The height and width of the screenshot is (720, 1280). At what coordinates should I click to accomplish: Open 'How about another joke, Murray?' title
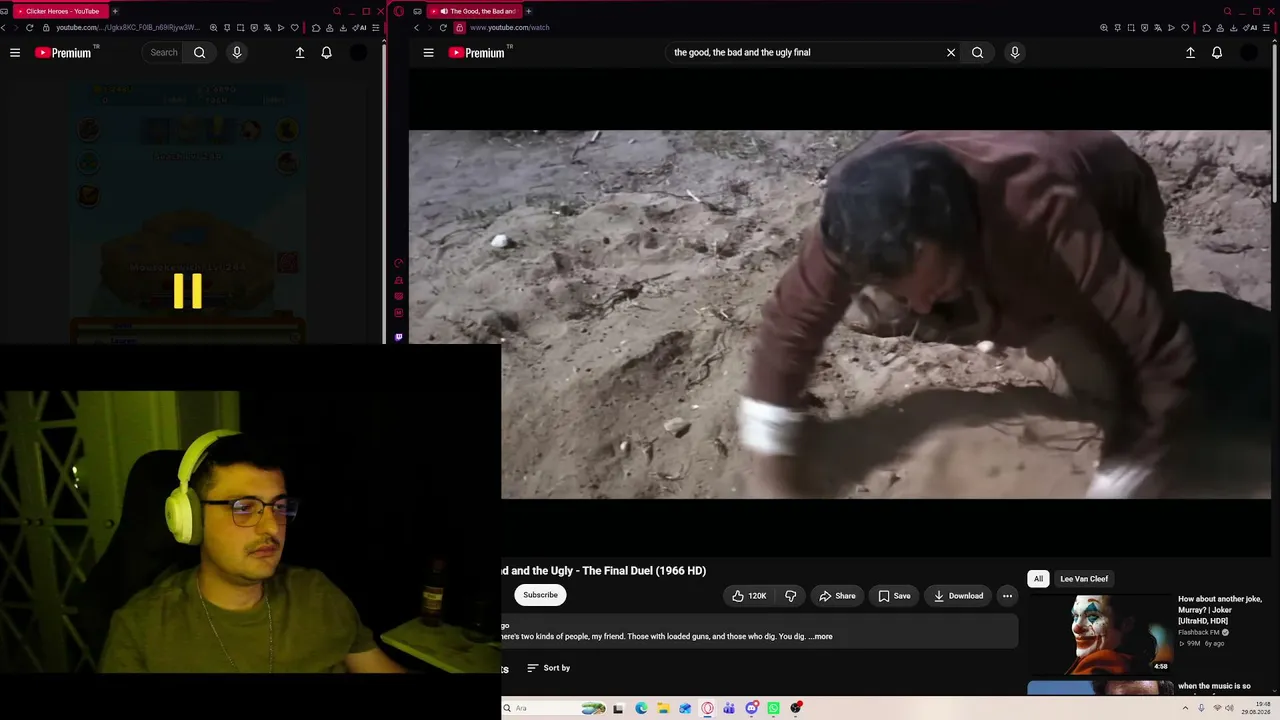tap(1220, 610)
